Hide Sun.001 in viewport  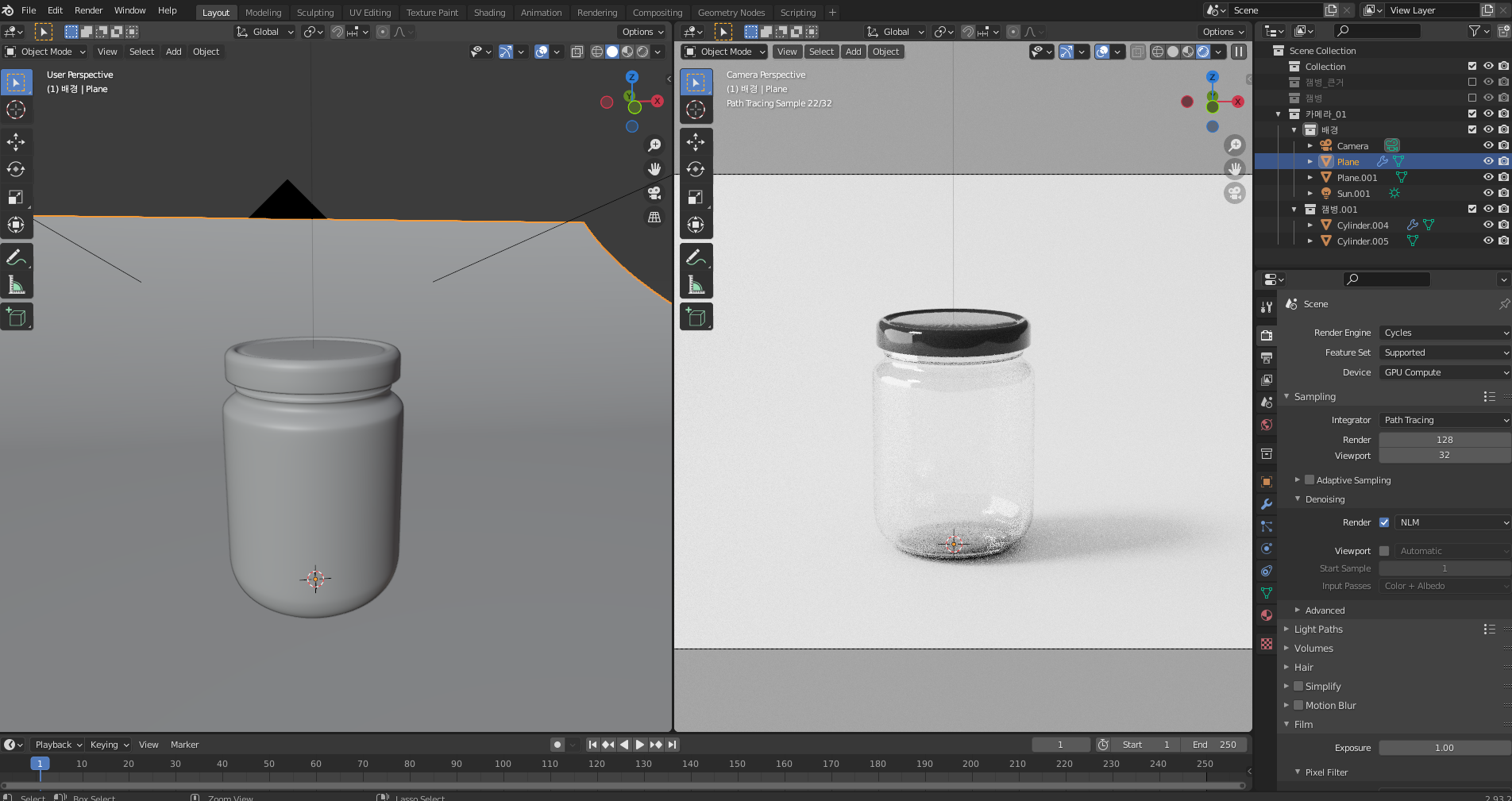pos(1488,193)
